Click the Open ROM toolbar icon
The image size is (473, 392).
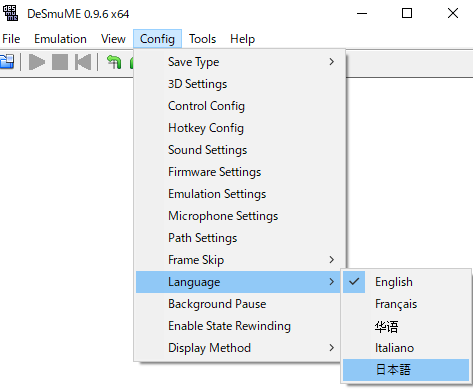(7, 62)
